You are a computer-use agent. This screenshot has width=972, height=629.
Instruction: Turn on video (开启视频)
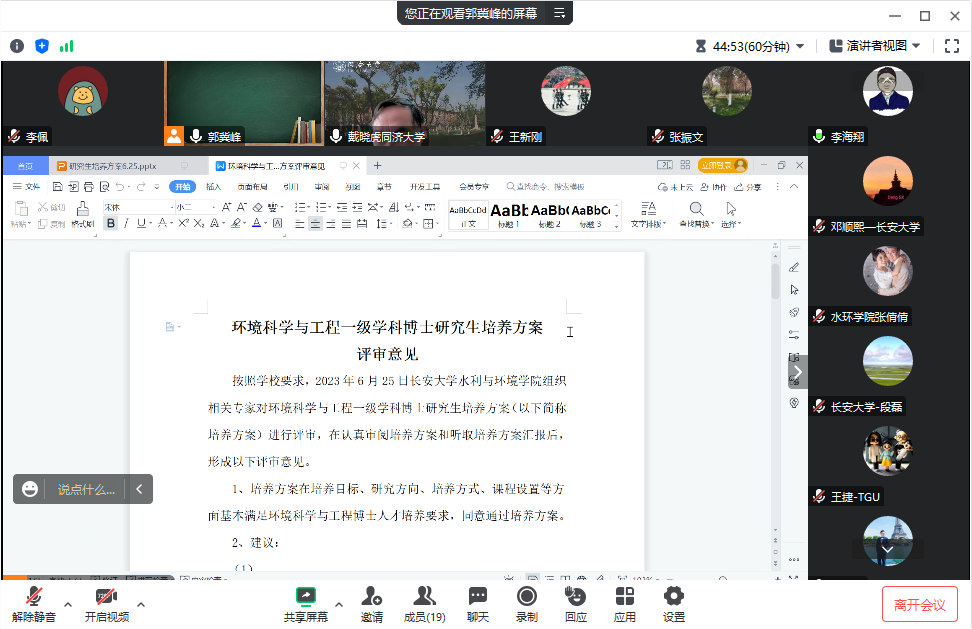(x=106, y=597)
